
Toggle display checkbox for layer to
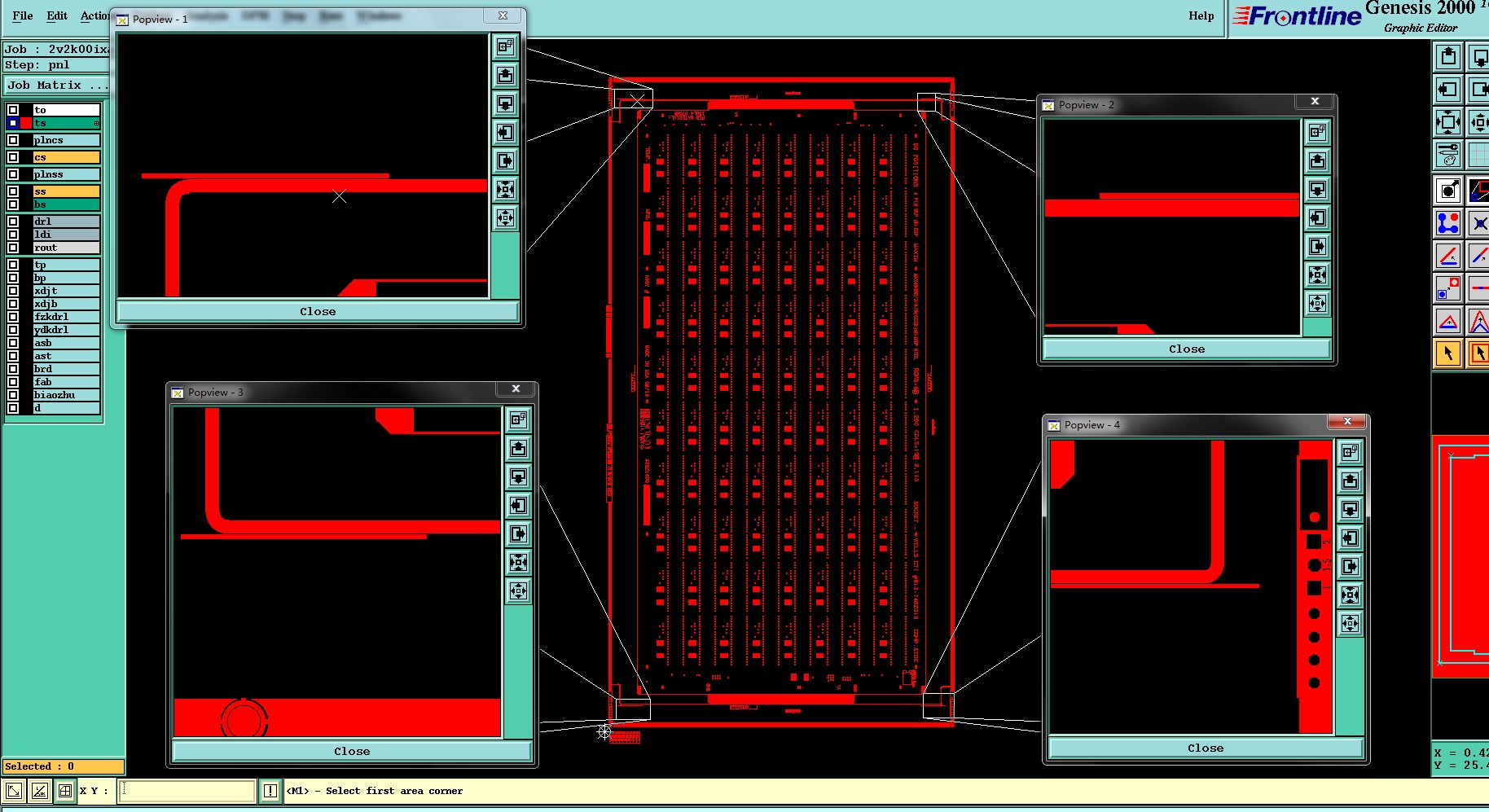click(13, 110)
